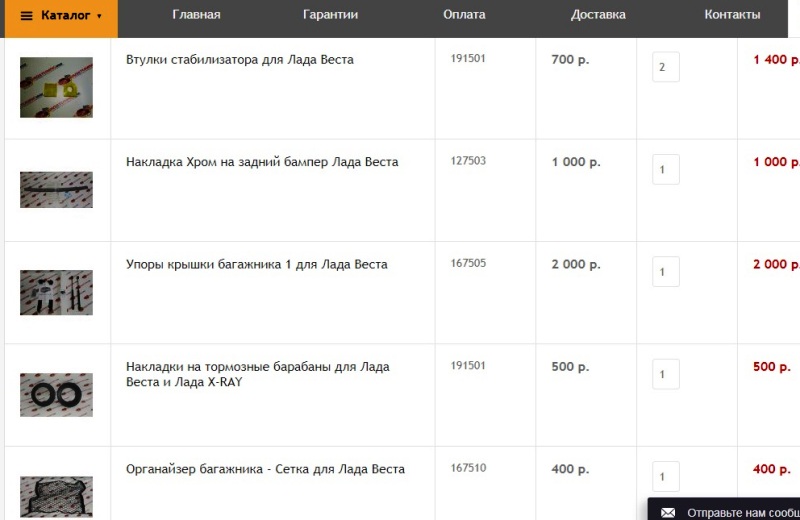Image resolution: width=800 pixels, height=520 pixels.
Task: Navigate to the Оплата page
Action: [x=464, y=15]
